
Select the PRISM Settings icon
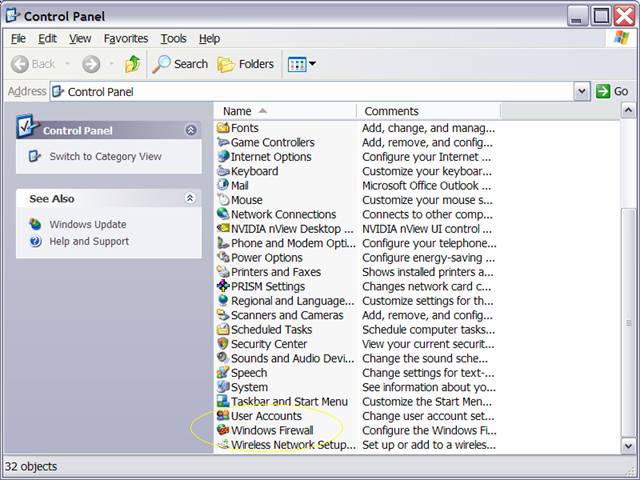tap(223, 286)
